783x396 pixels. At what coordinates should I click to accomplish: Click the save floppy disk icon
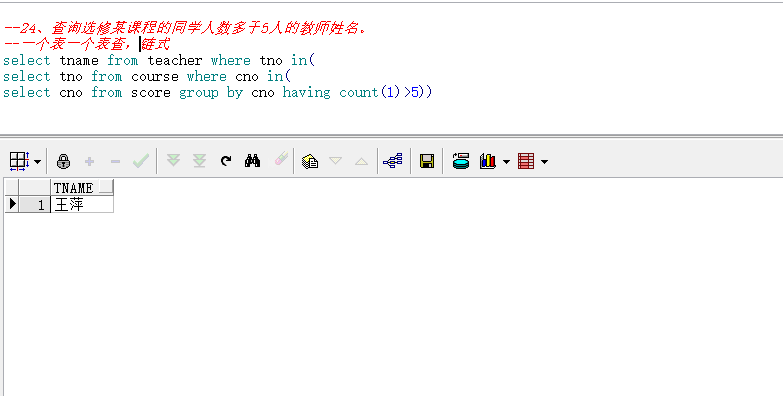[427, 161]
